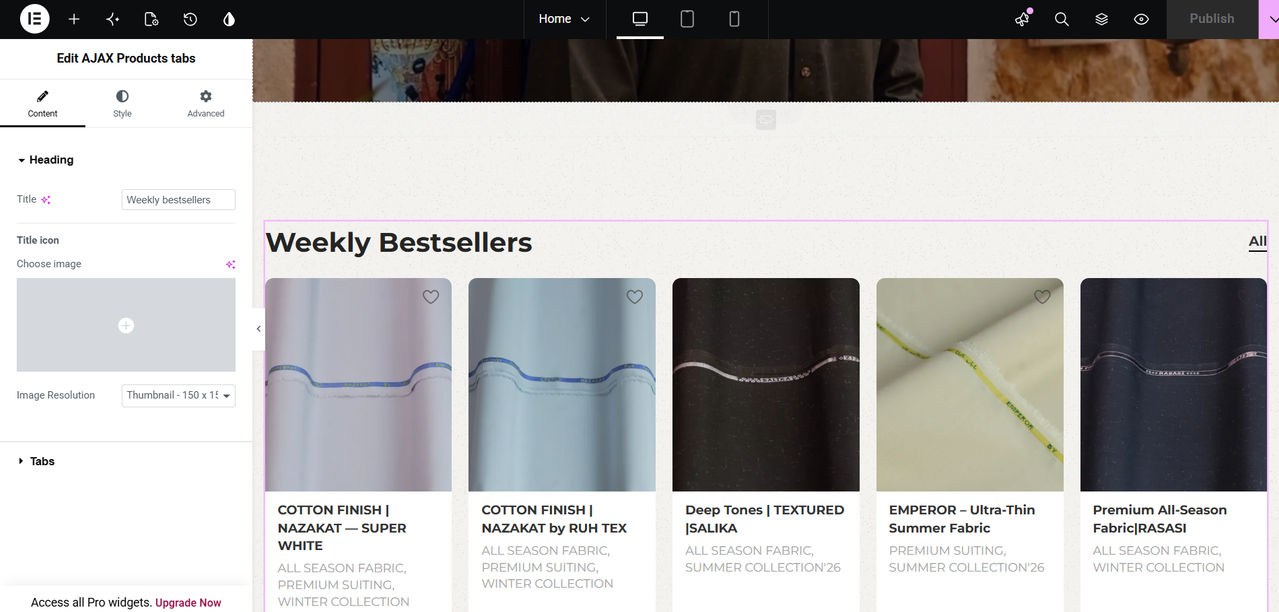1279x612 pixels.
Task: Switch to mobile responsive view
Action: [x=734, y=19]
